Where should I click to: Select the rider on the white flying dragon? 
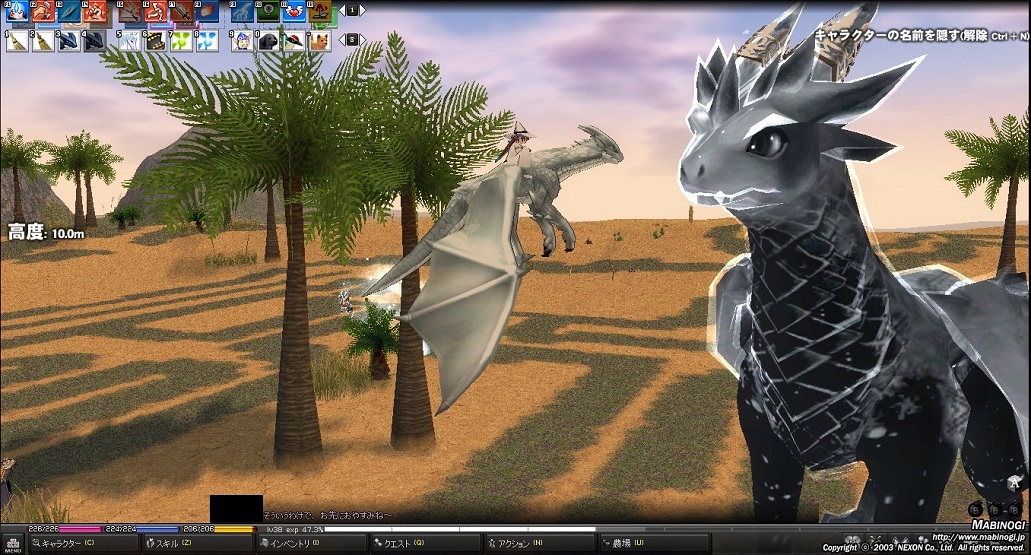tap(517, 145)
